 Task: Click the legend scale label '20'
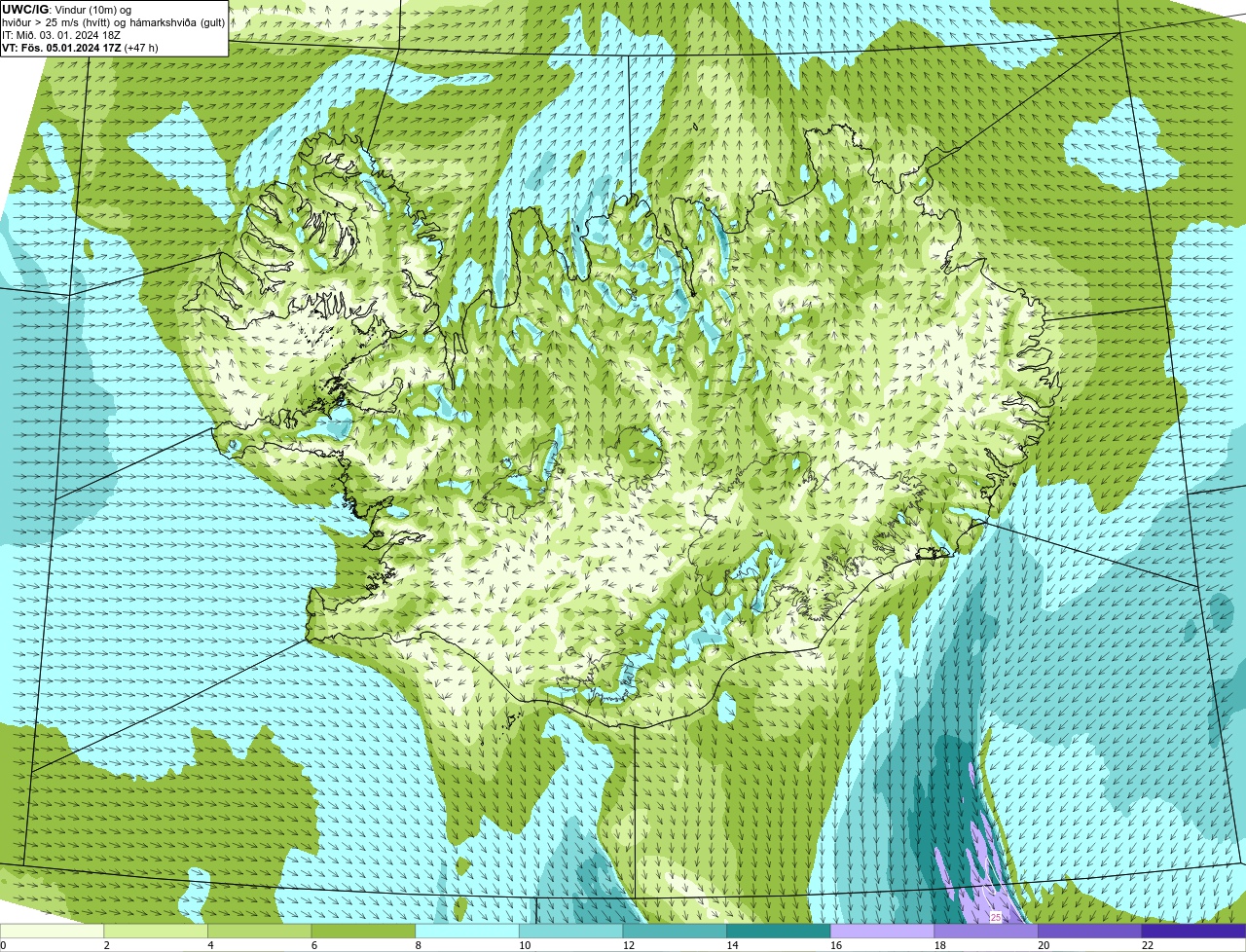1044,945
